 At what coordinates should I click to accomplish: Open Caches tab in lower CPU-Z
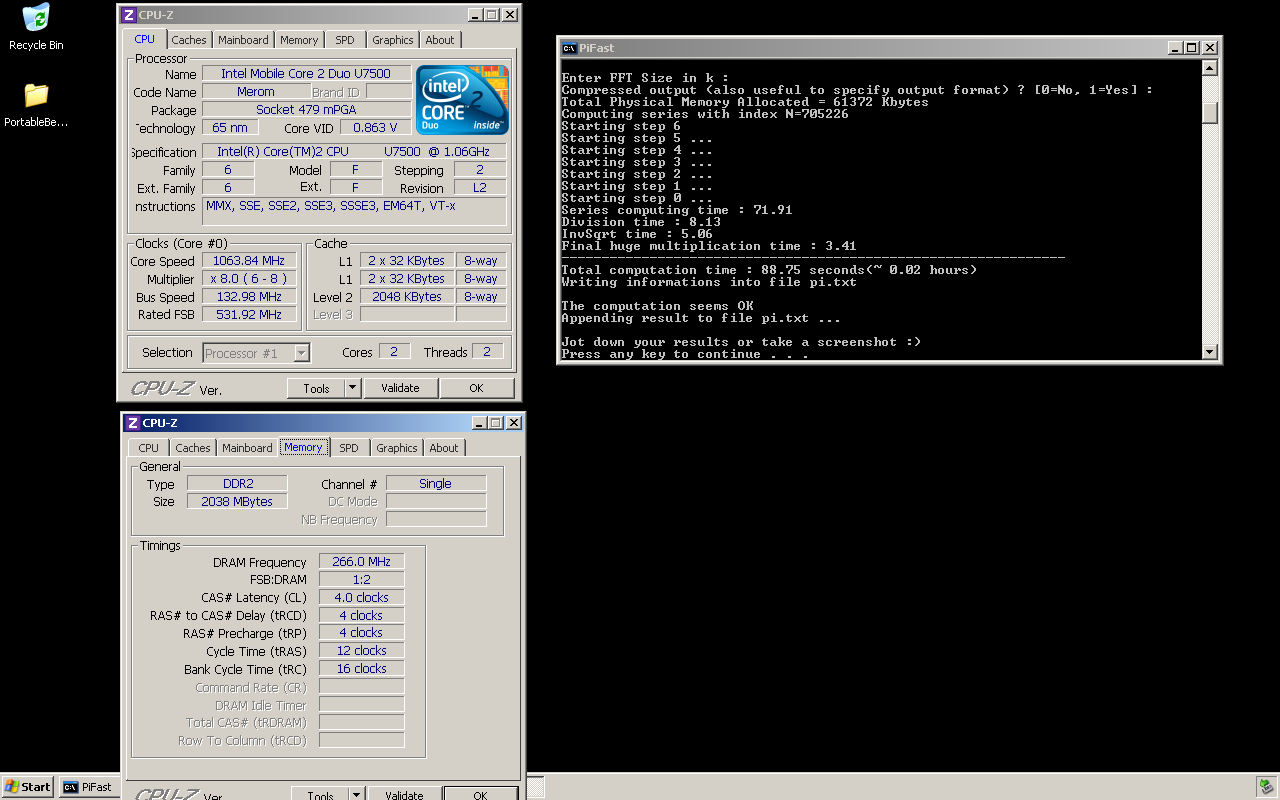pos(193,448)
